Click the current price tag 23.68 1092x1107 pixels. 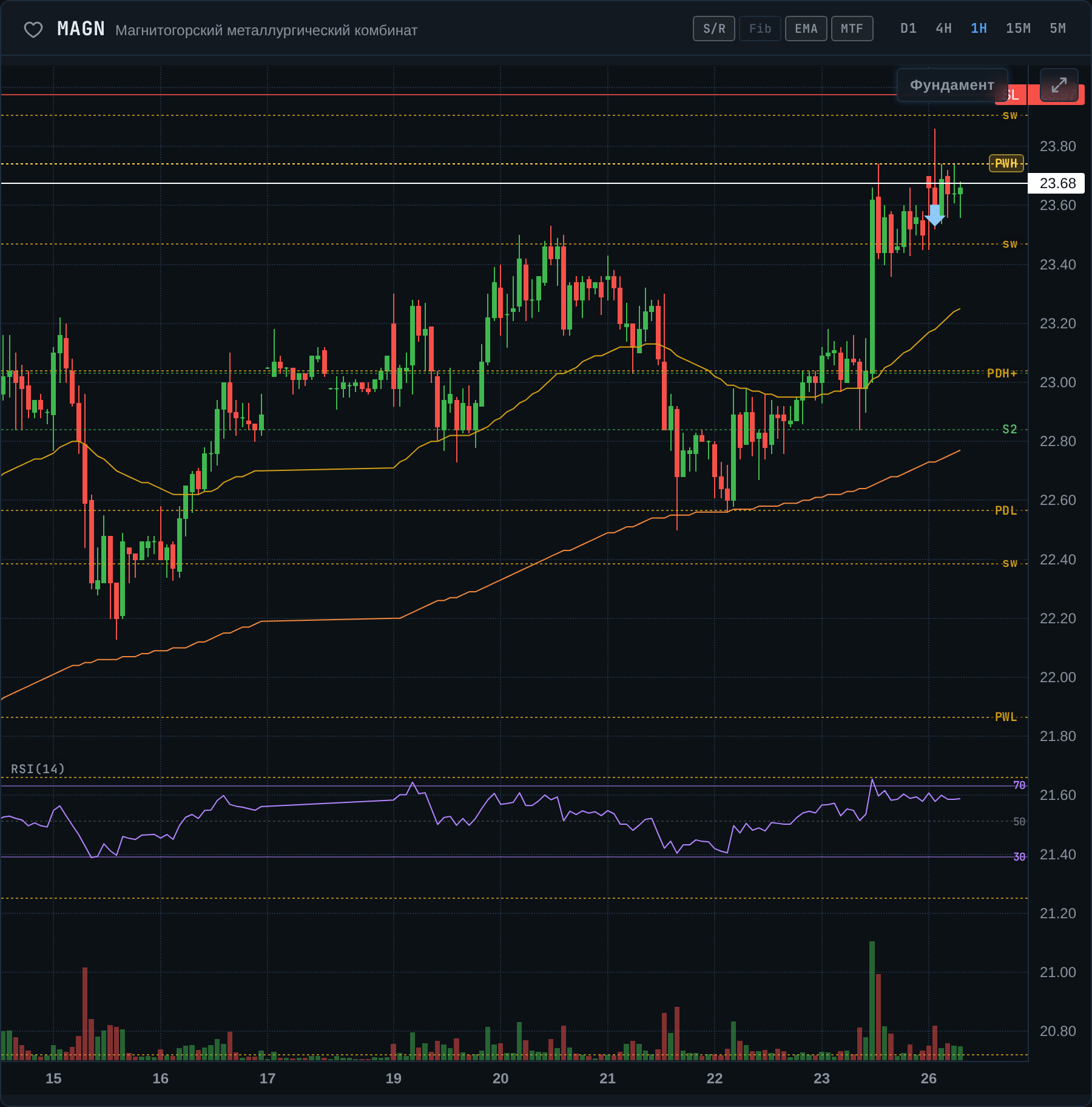point(1056,183)
